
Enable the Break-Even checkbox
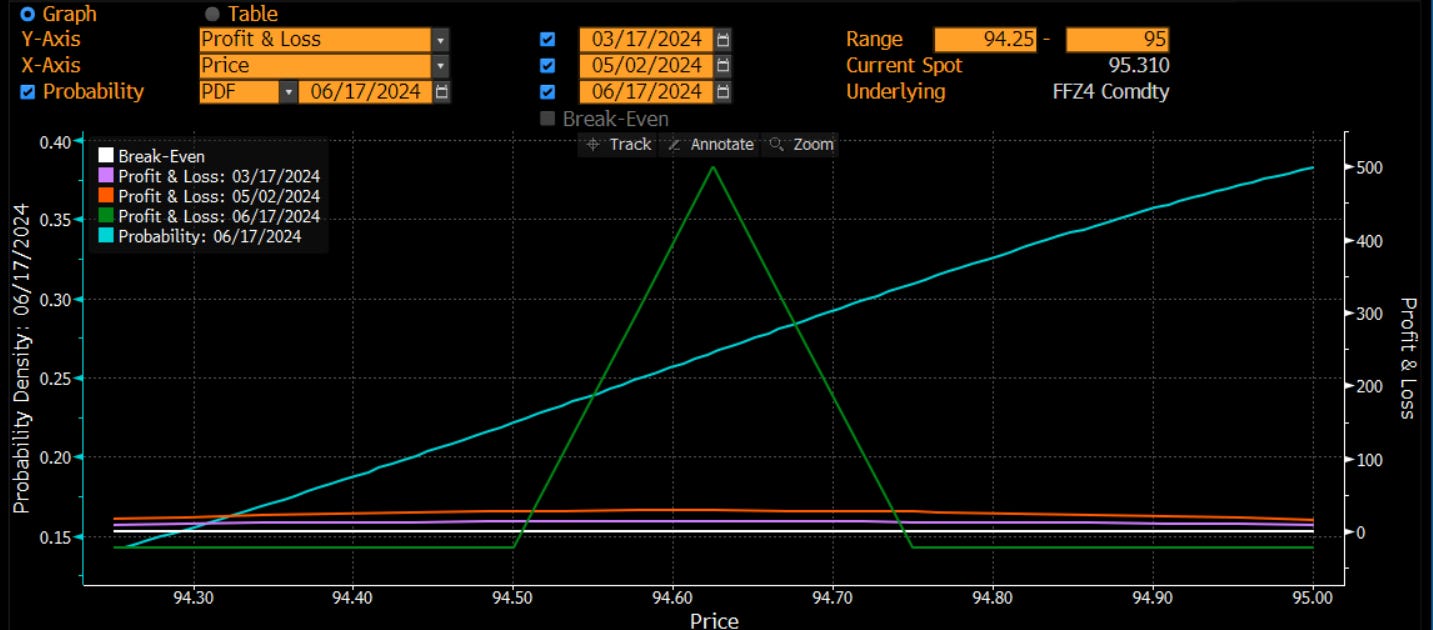coord(548,117)
